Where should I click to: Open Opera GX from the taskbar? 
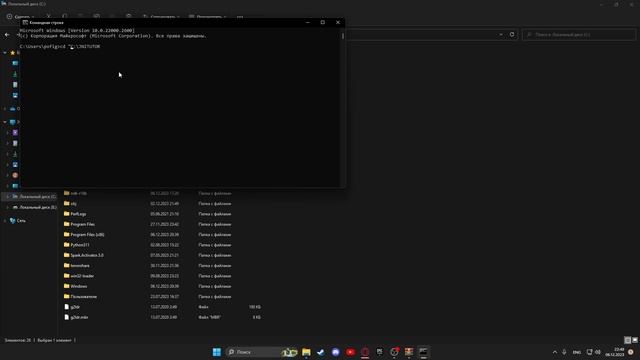pos(365,352)
